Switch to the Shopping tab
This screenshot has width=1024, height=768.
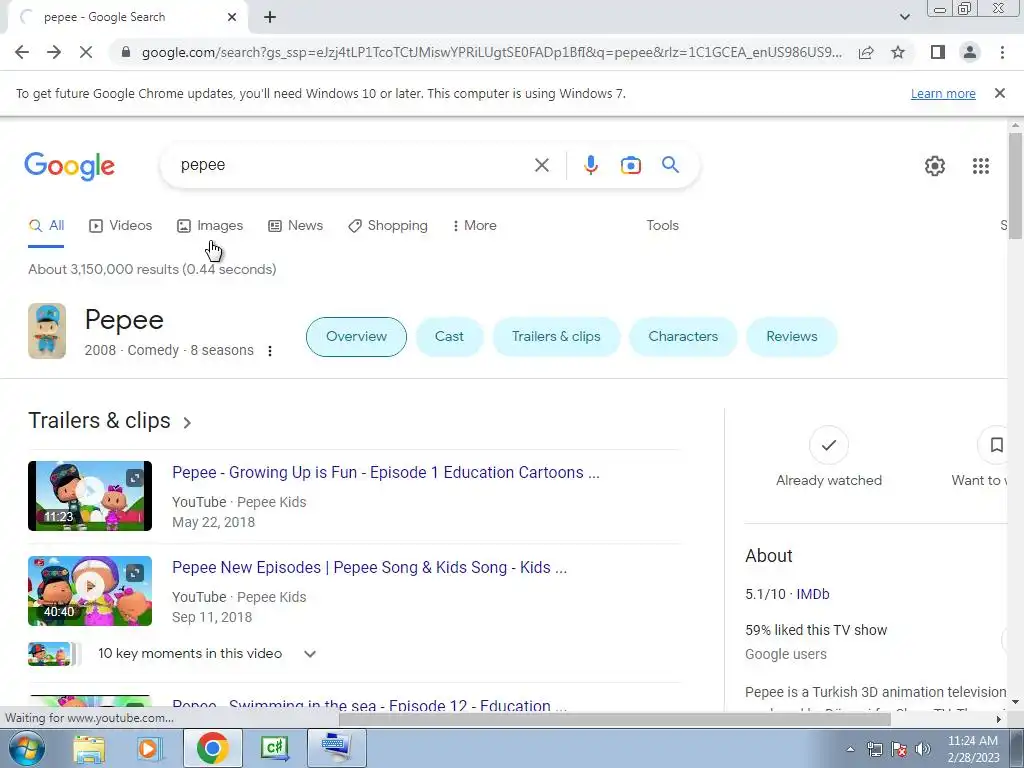(388, 226)
